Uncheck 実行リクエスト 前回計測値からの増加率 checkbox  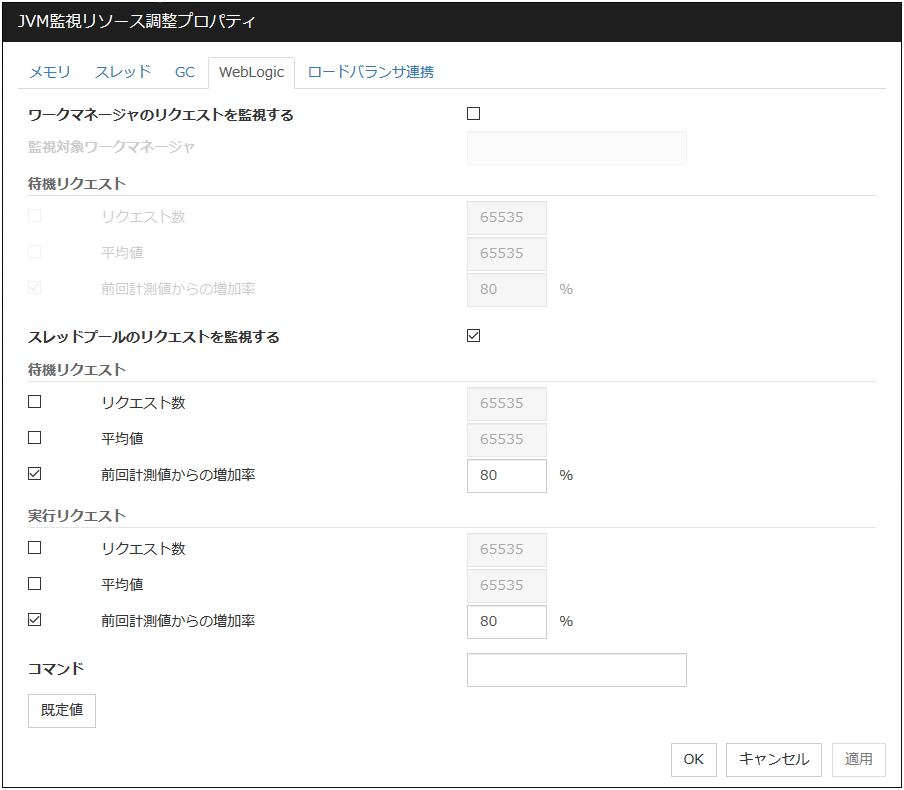tap(35, 620)
